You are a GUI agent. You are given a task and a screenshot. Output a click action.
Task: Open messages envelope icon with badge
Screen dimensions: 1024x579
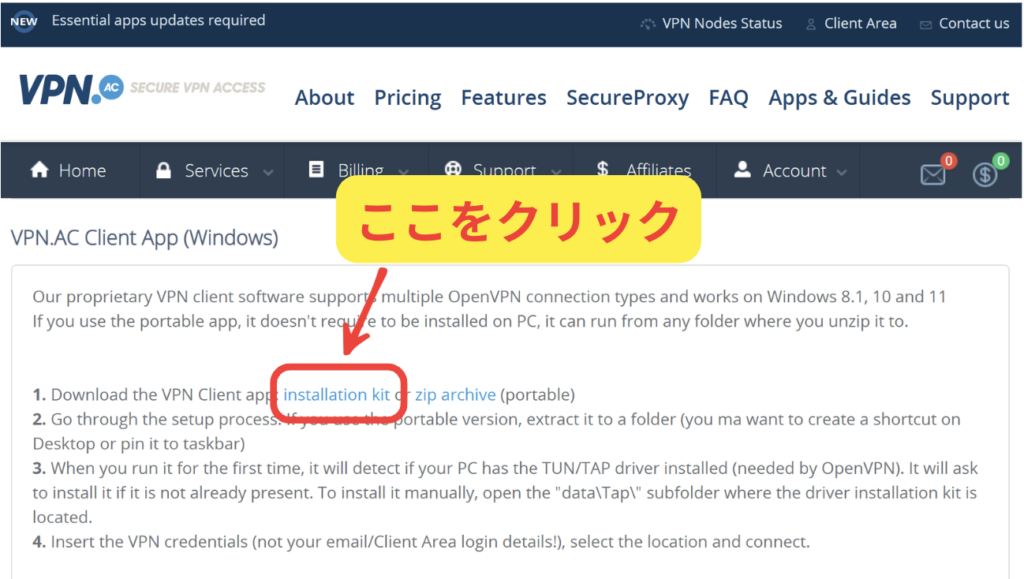(x=933, y=175)
